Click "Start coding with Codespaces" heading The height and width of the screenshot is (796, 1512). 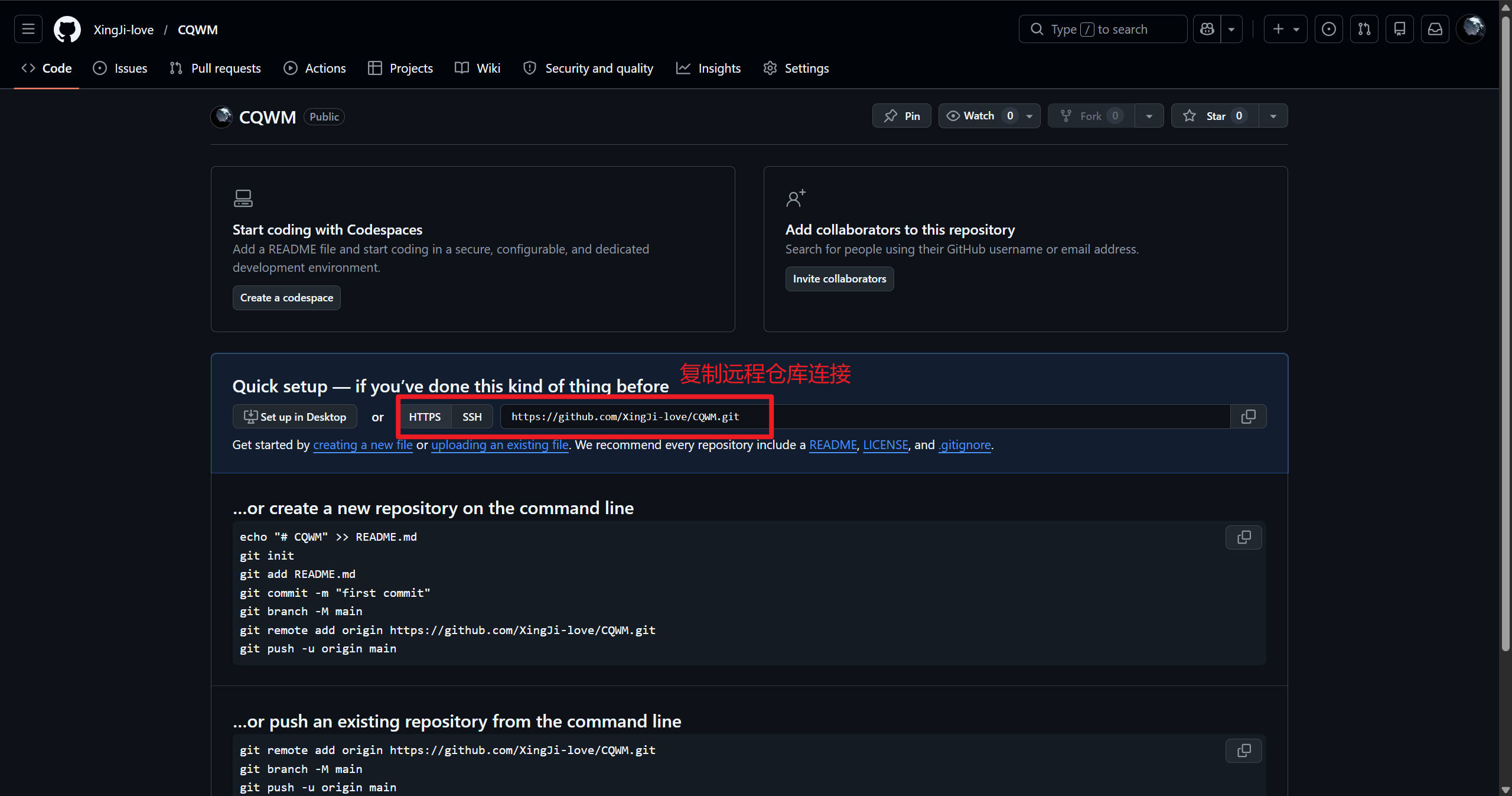point(327,230)
